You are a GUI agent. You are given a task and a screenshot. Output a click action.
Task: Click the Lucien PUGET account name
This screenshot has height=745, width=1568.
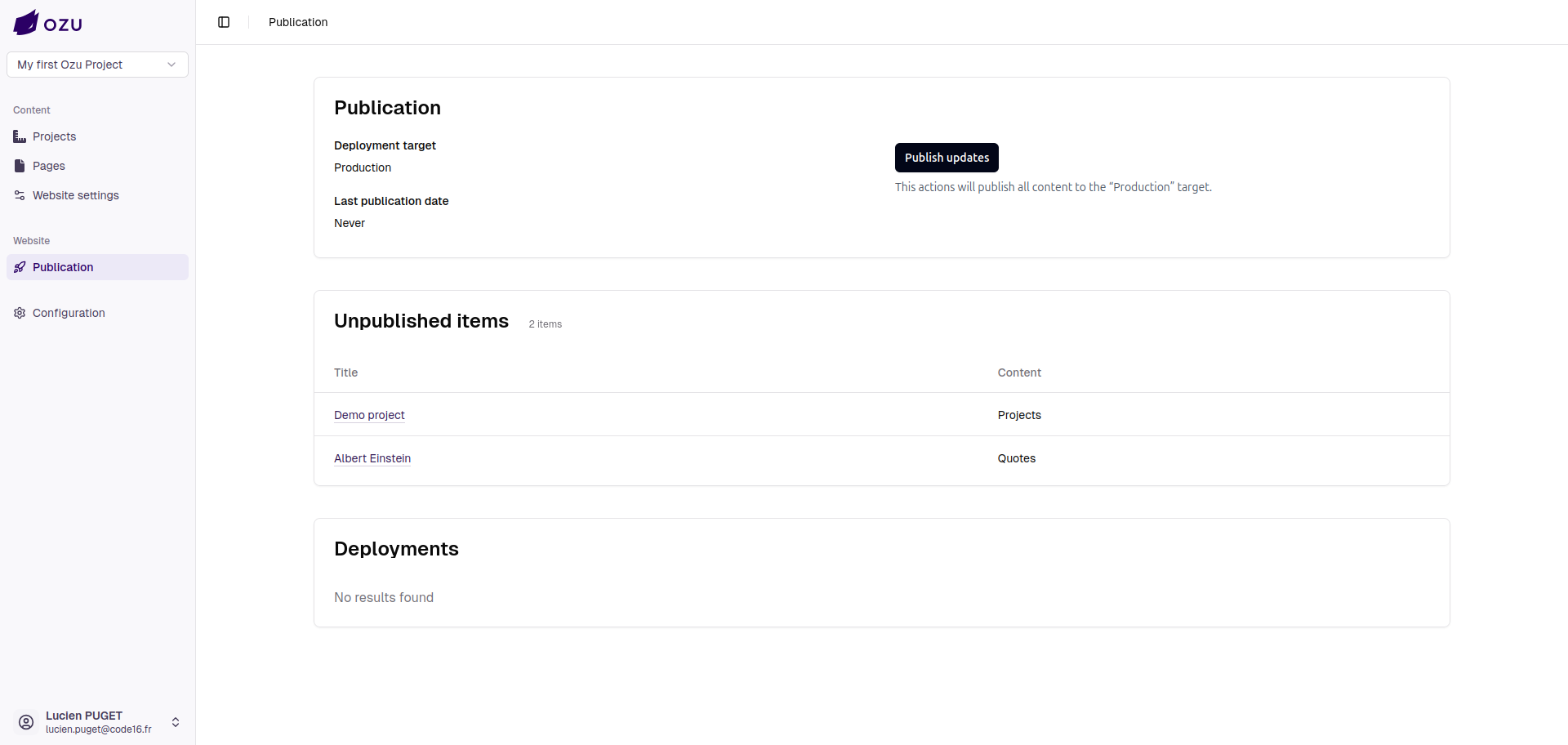click(x=84, y=716)
